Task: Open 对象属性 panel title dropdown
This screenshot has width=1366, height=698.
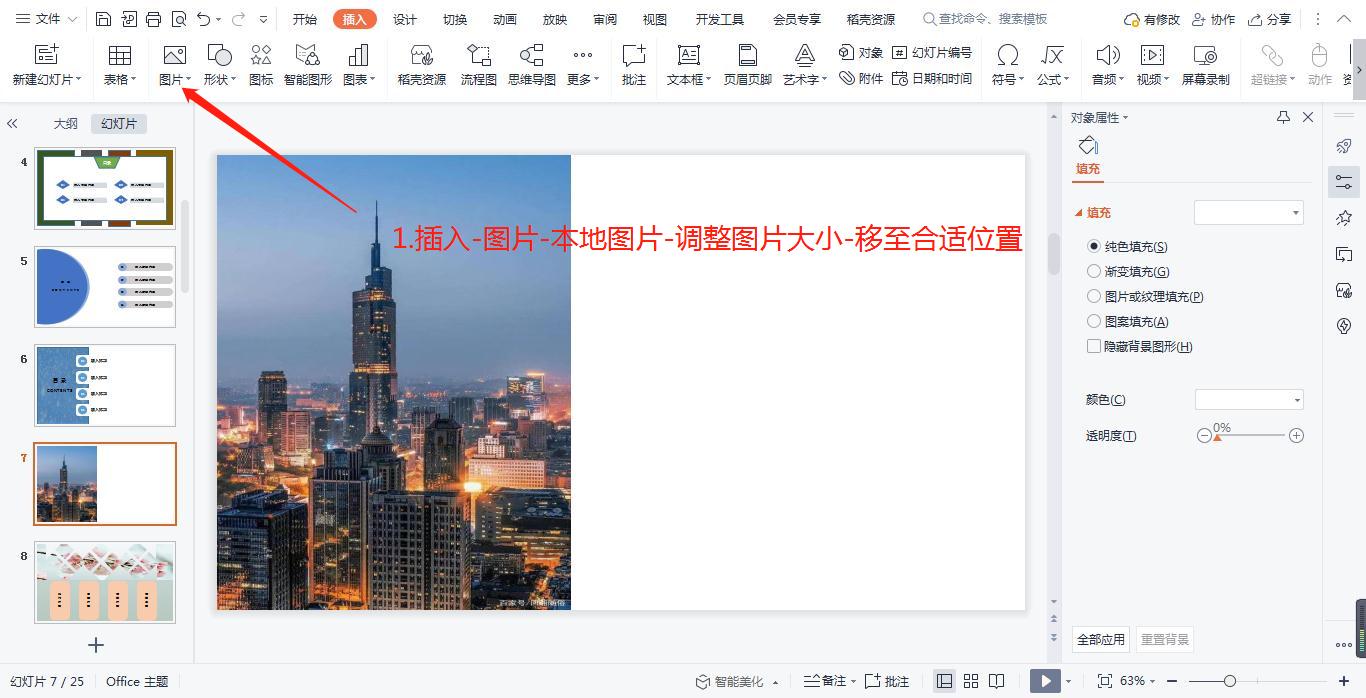Action: [1125, 118]
